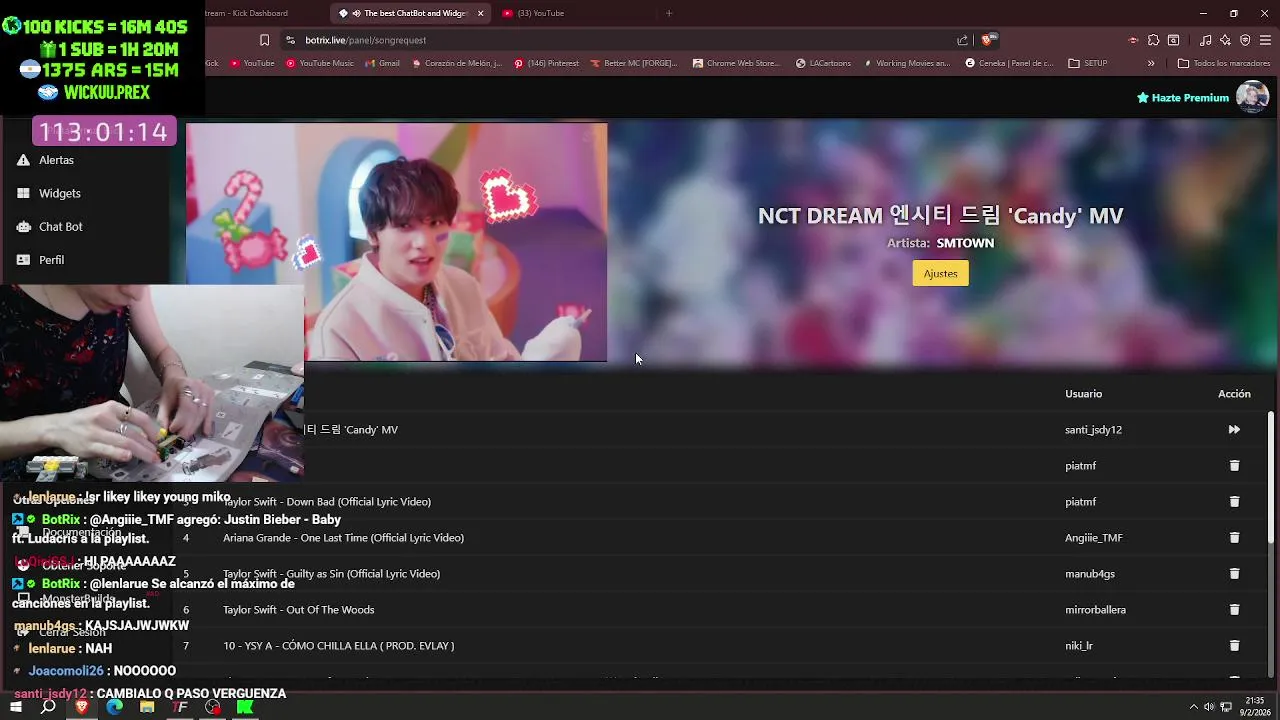Open Todos los marcadores folder
The width and height of the screenshot is (1280, 720).
[1224, 63]
